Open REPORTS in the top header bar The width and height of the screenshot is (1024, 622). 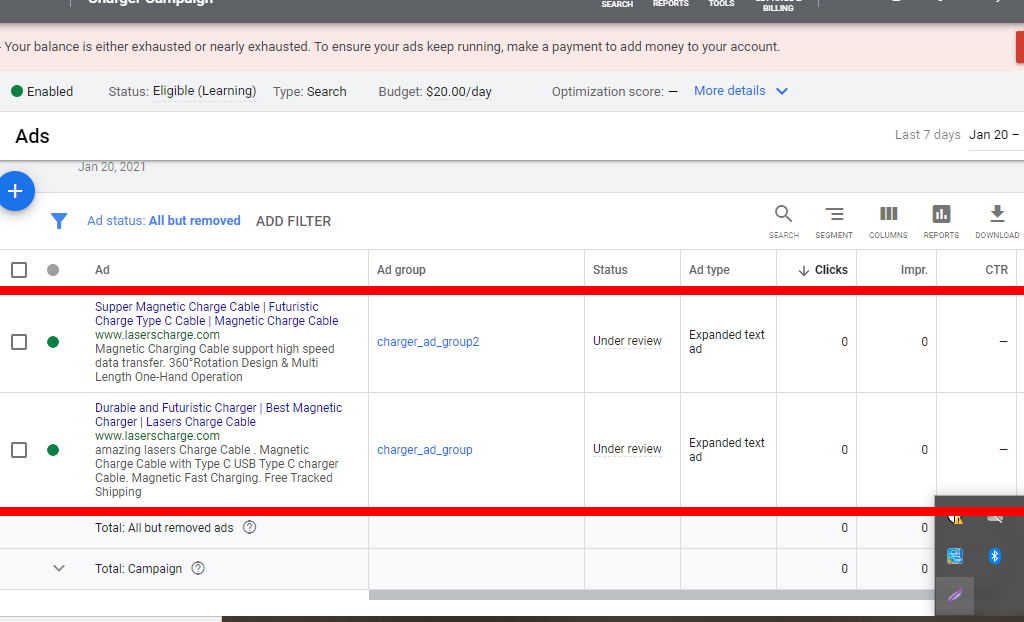tap(671, 4)
